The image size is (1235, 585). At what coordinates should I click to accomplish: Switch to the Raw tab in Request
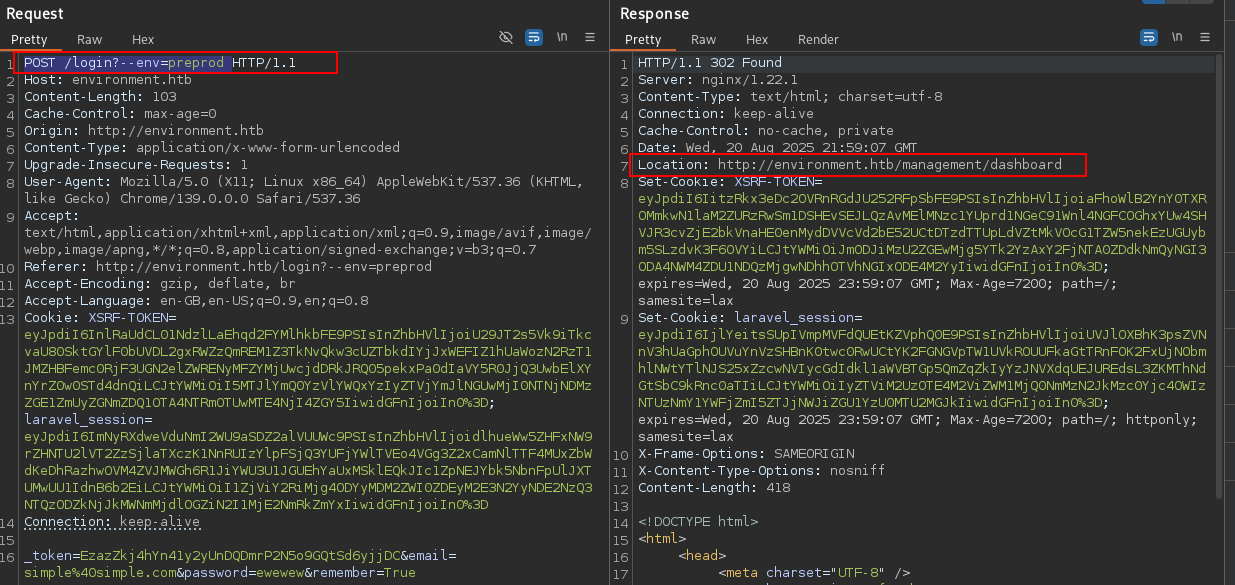pos(90,40)
